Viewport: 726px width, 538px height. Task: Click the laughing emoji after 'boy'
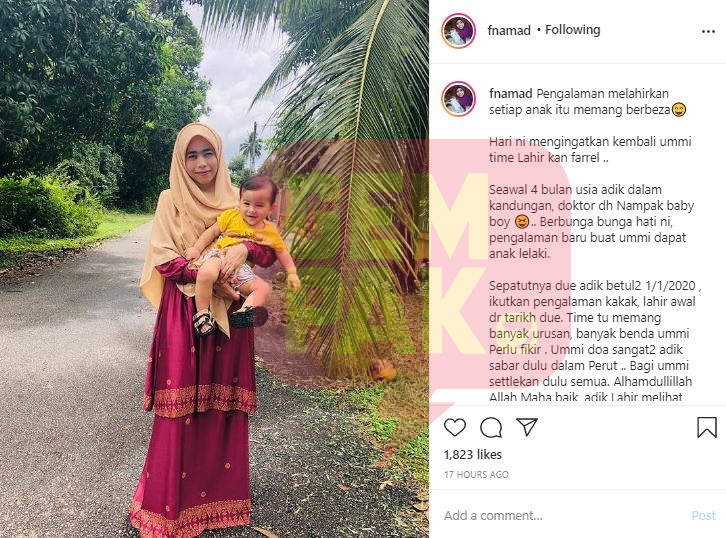[x=522, y=222]
